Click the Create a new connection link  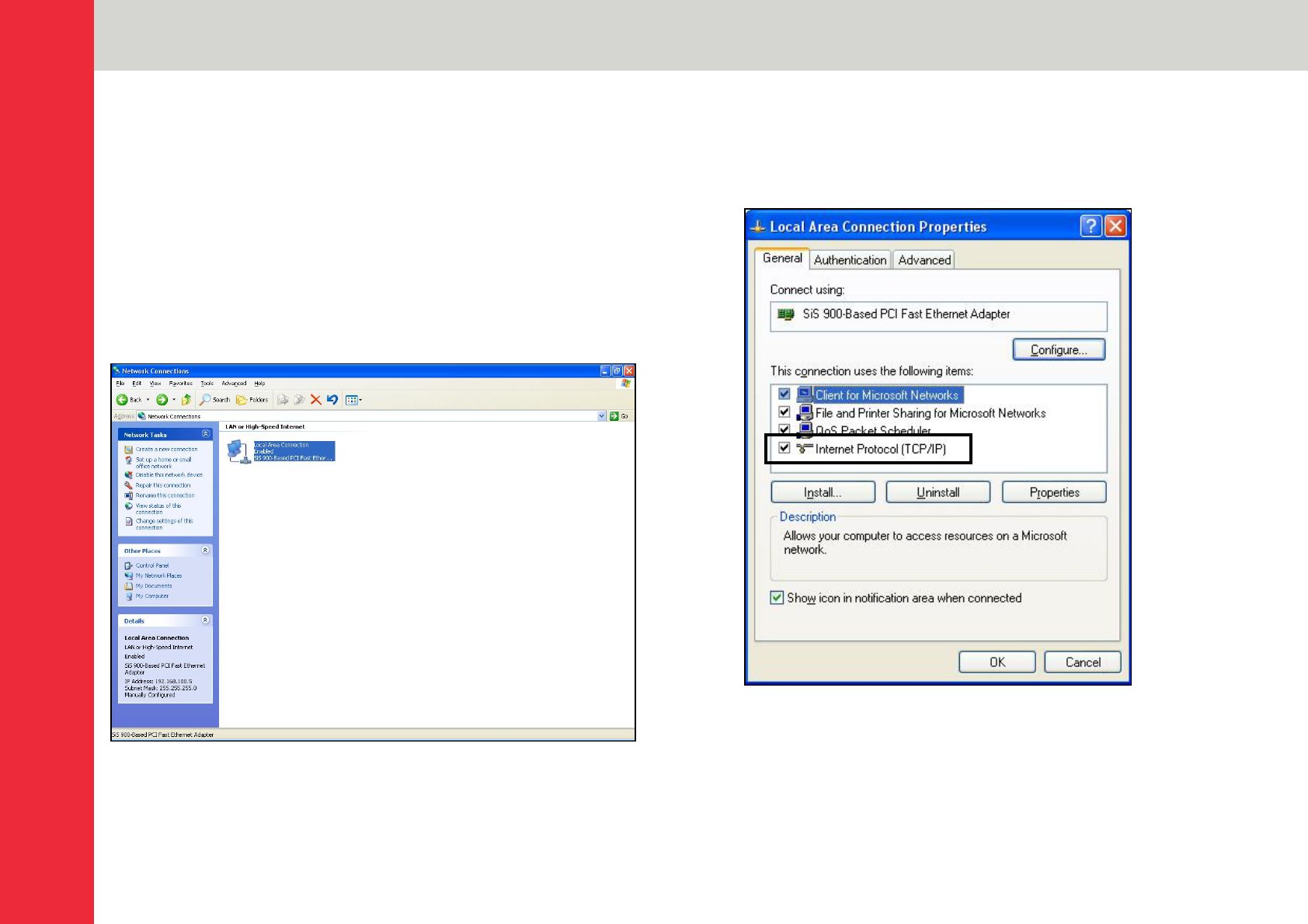pos(166,450)
